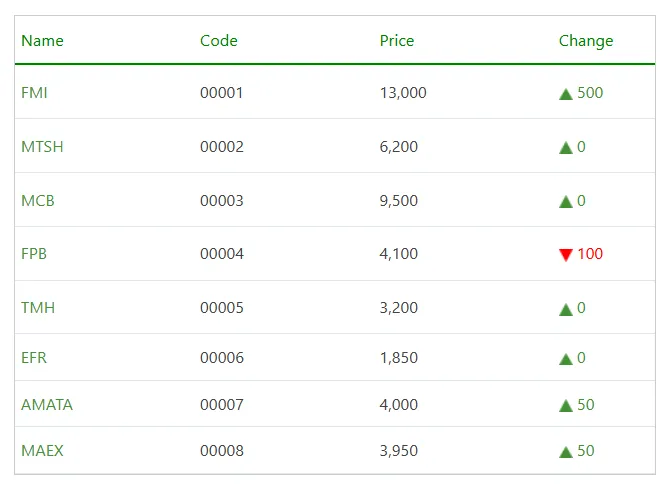Screen dimensions: 664x484
Task: Select the MCB stock name
Action: 38,201
